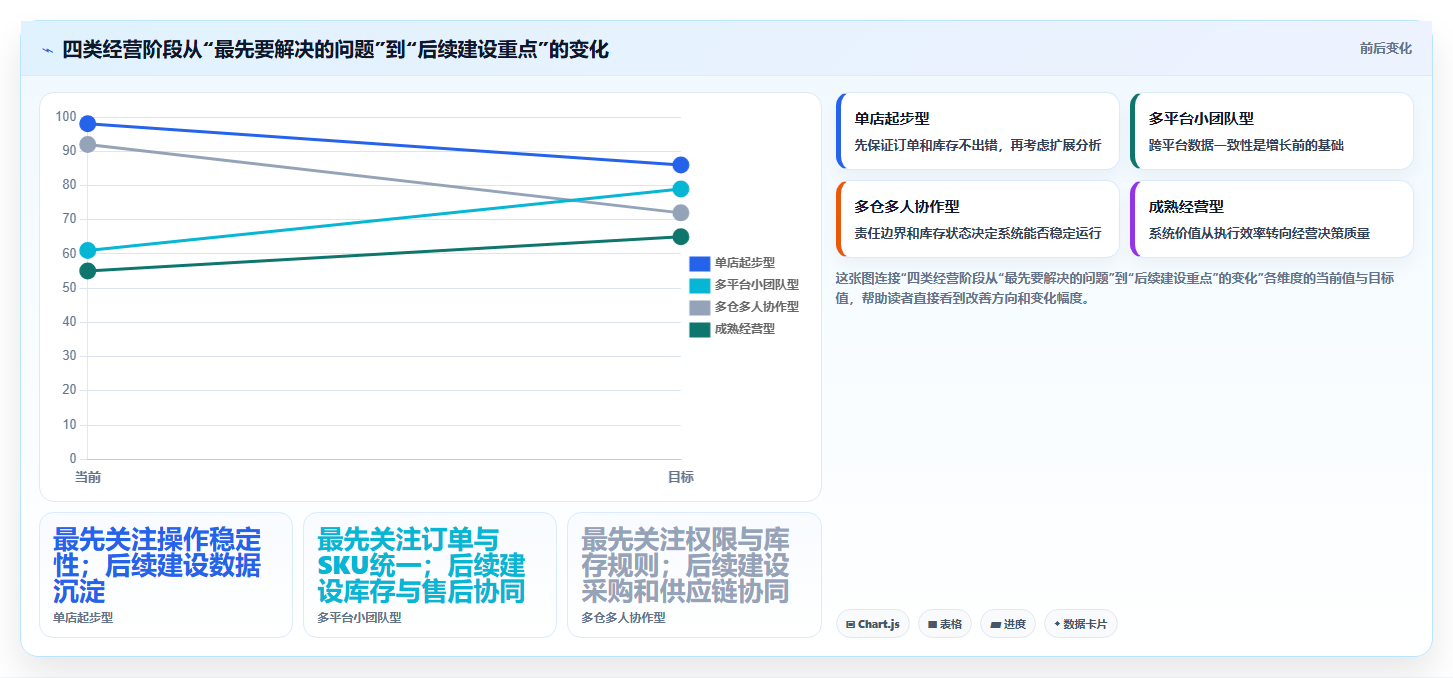Click the chart description paragraph 这张图连接
This screenshot has width=1453, height=678.
[1115, 288]
